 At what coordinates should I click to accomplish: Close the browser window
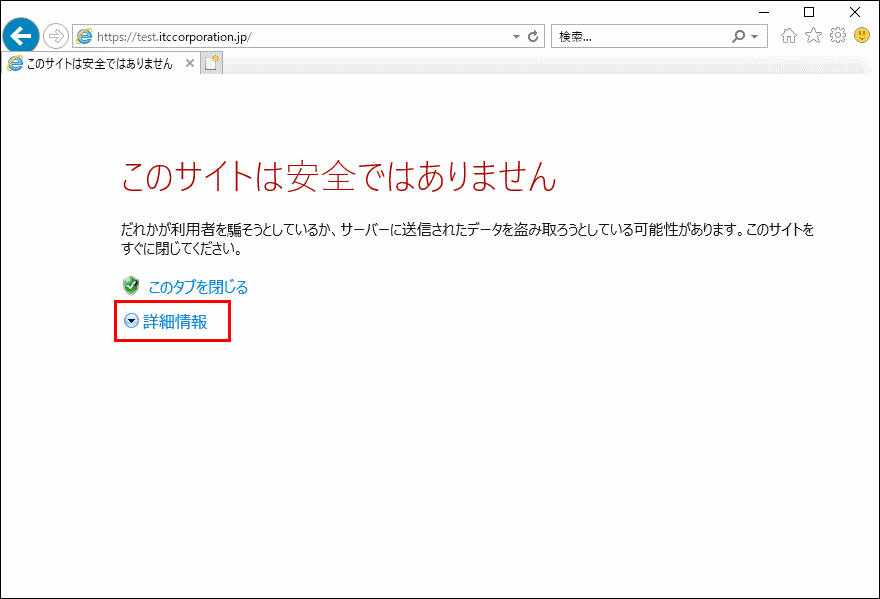click(855, 12)
